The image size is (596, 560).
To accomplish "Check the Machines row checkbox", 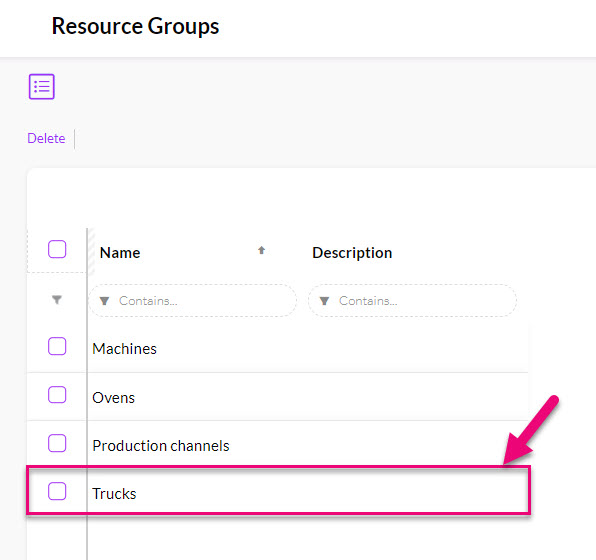I will coord(57,346).
